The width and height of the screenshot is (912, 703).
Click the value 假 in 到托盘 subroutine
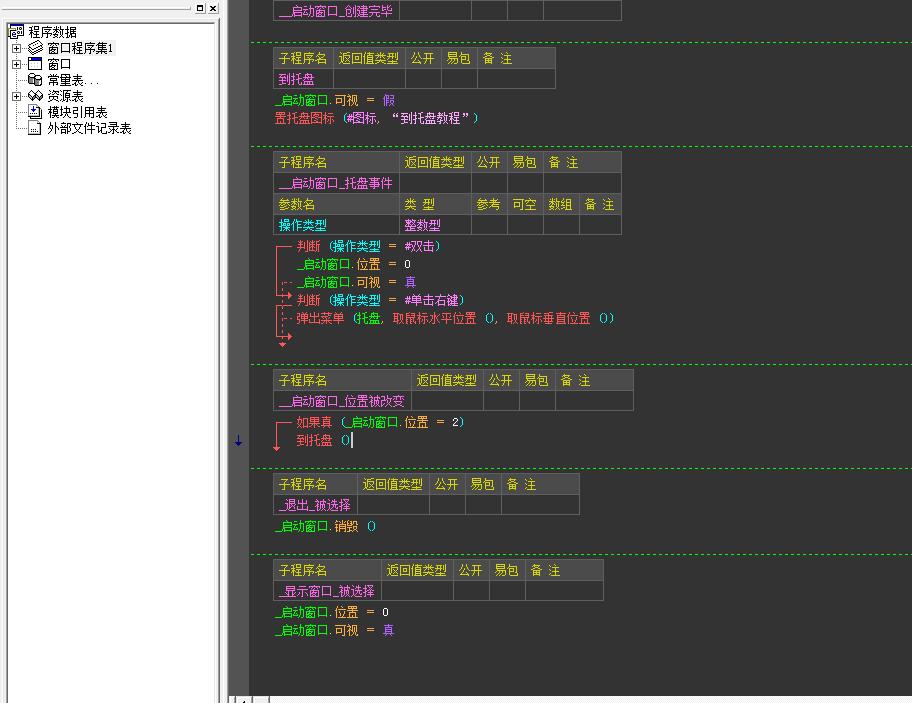[389, 100]
